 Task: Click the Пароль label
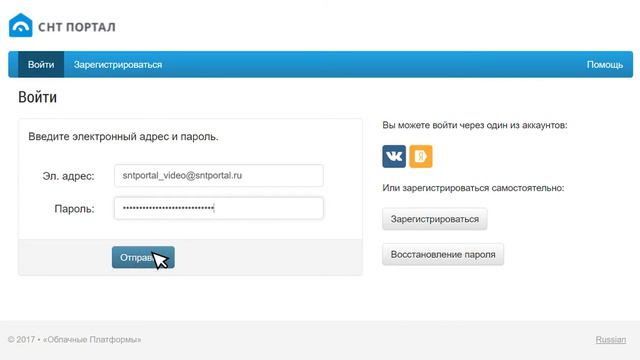74,209
